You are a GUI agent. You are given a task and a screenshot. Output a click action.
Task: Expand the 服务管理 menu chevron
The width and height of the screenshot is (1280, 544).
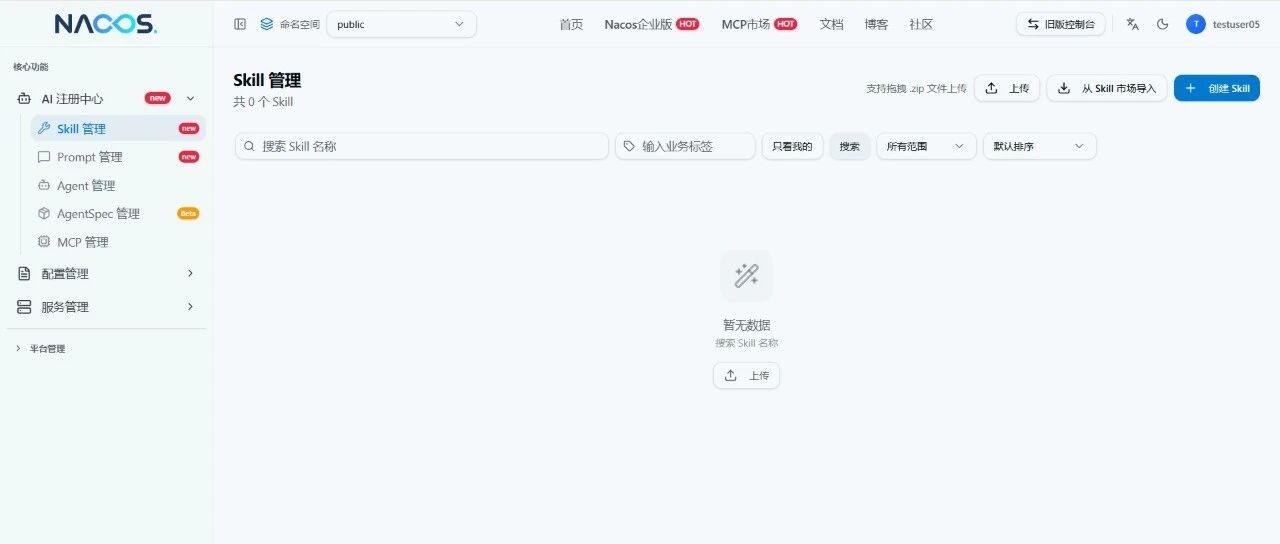(191, 307)
